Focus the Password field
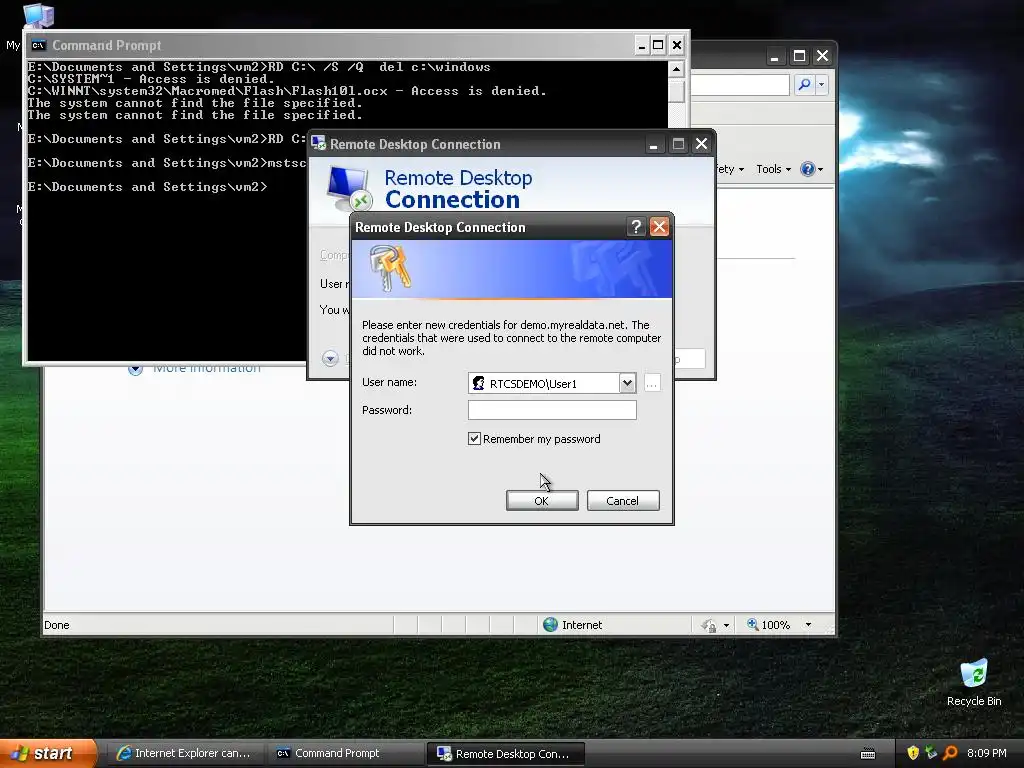 click(x=552, y=410)
